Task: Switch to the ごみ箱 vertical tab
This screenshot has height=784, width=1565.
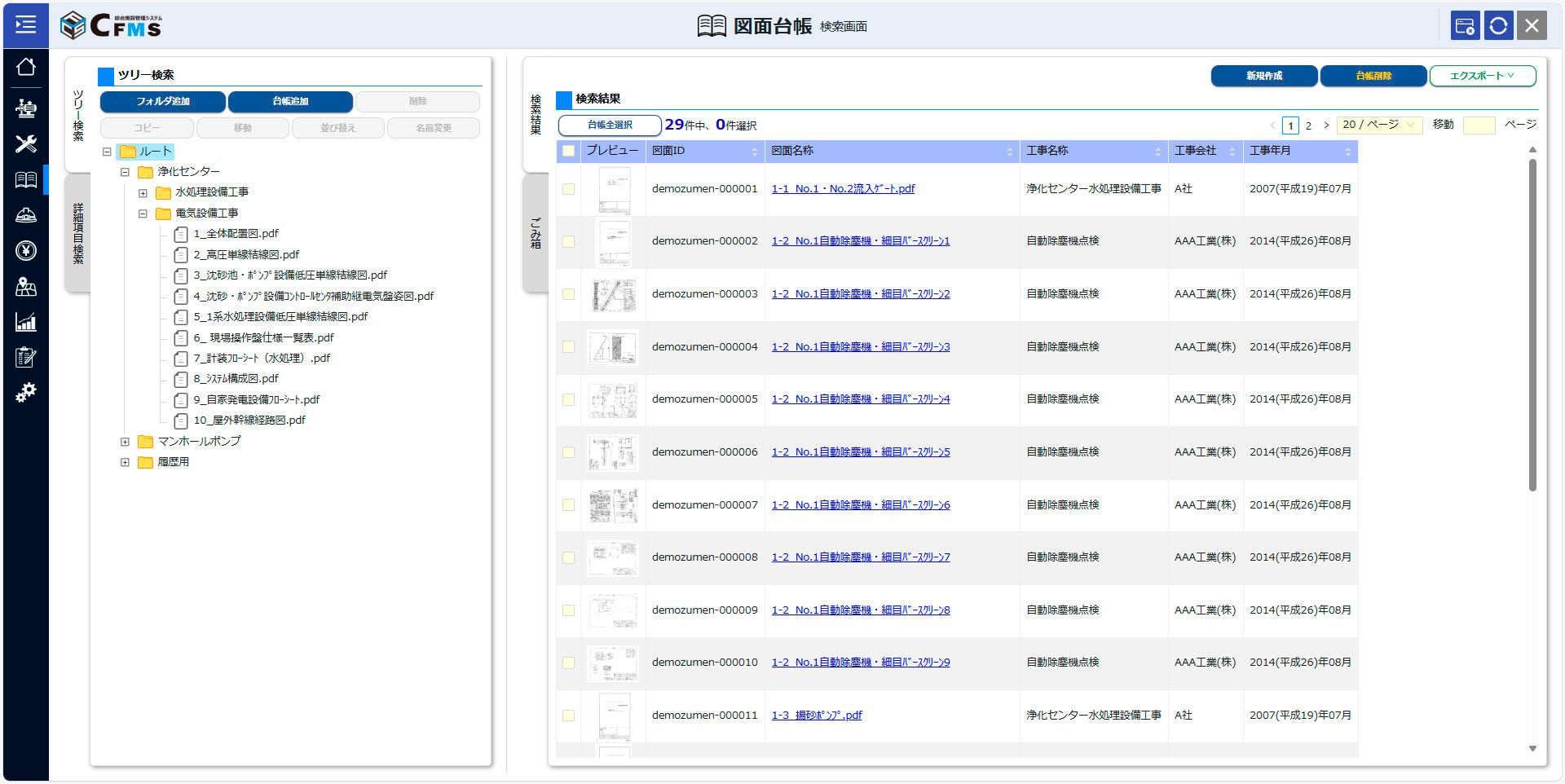Action: (x=536, y=233)
